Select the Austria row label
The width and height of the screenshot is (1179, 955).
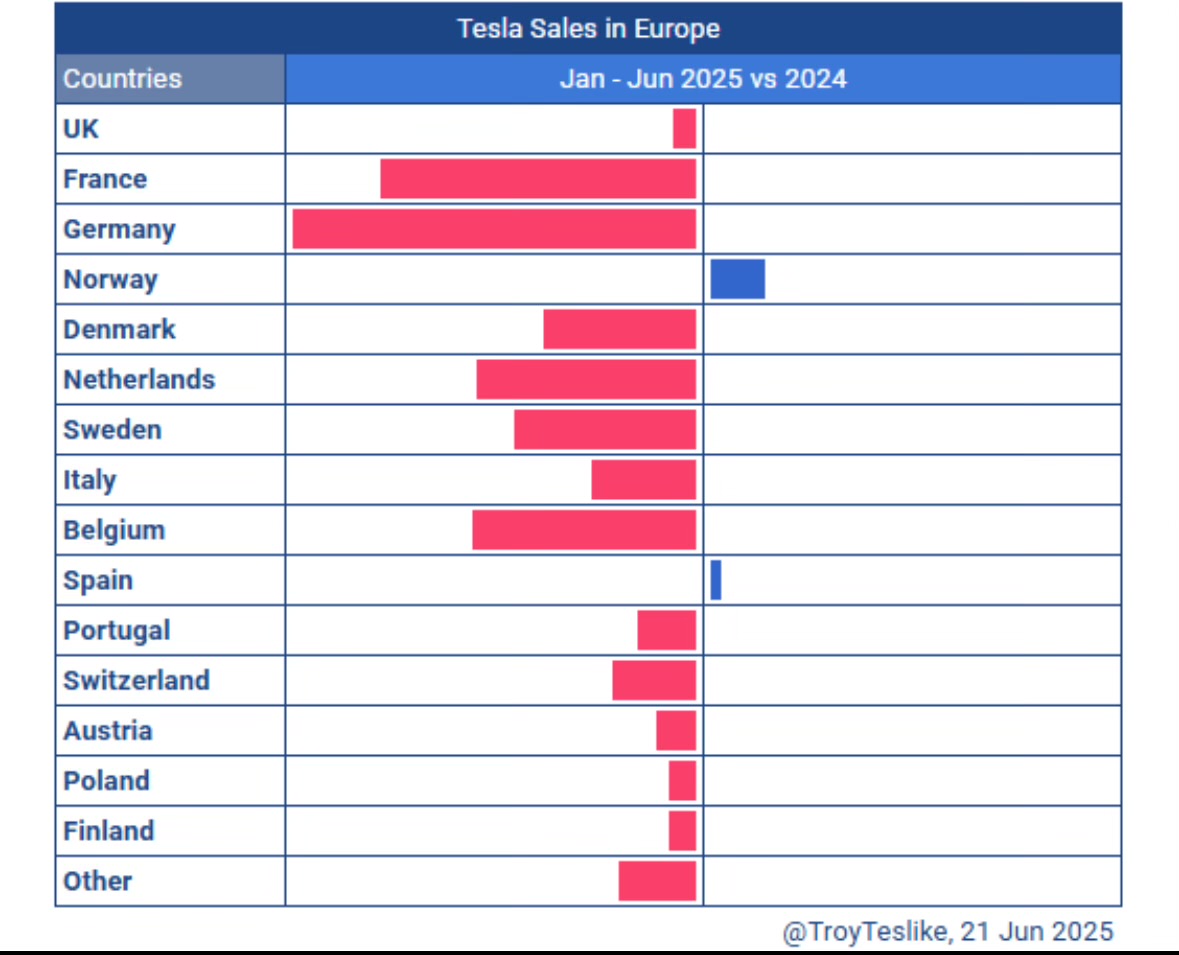108,730
